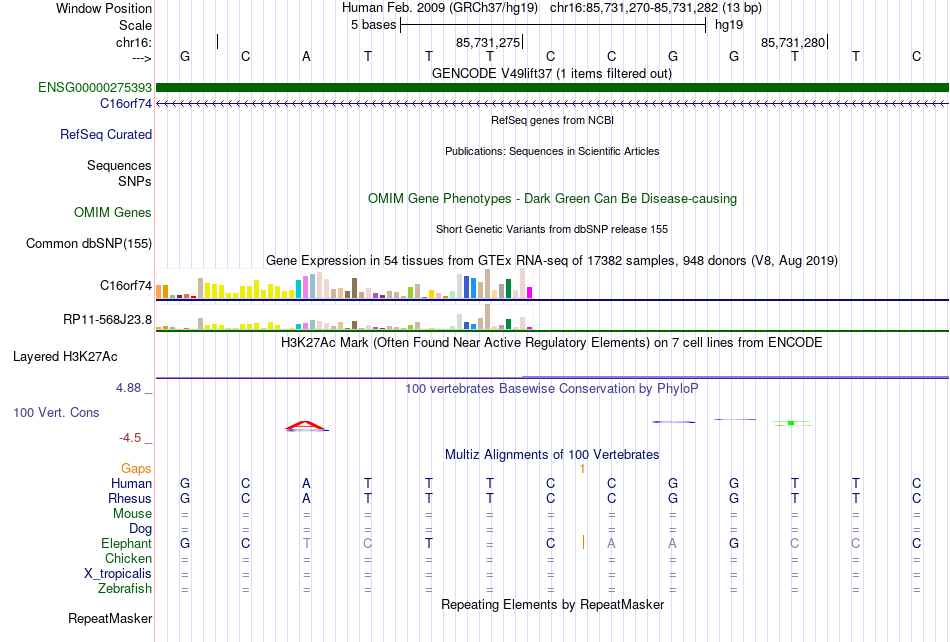The width and height of the screenshot is (950, 642).
Task: Select the Chicken alignment row label
Action: (128, 558)
